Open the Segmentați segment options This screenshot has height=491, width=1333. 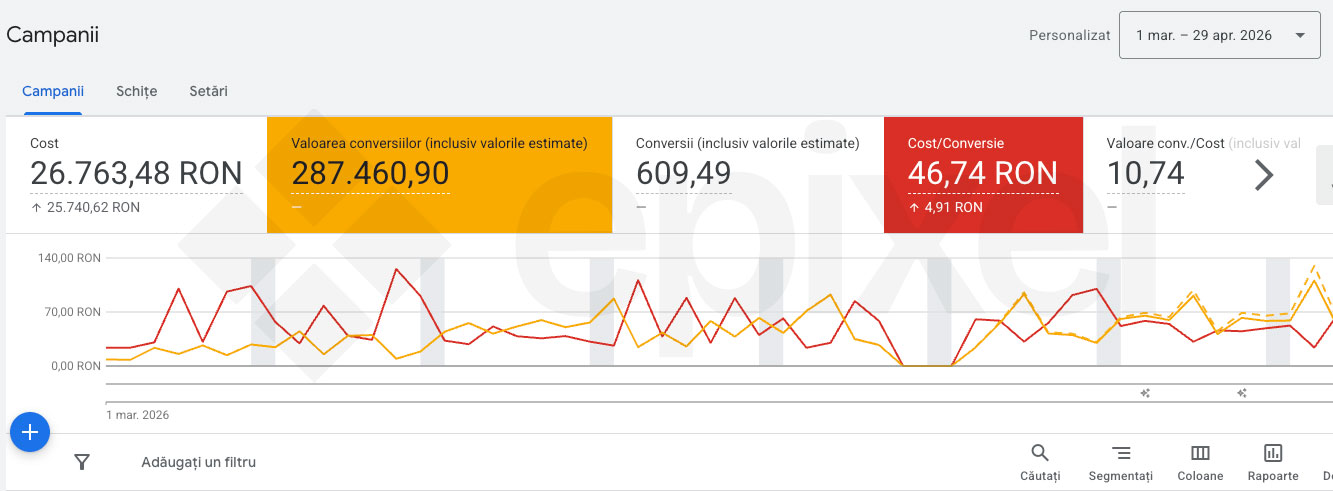click(x=1121, y=462)
